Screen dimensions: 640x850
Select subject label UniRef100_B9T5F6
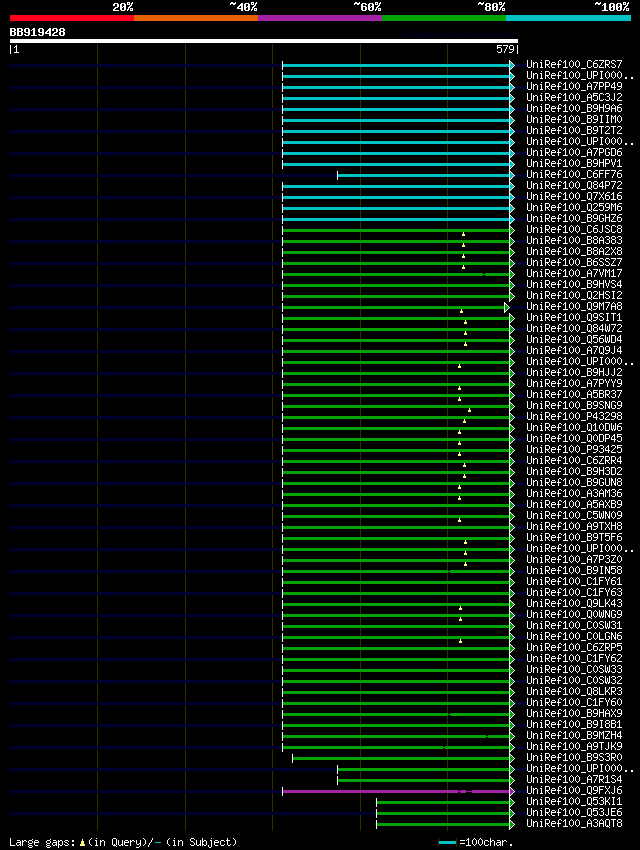(x=574, y=537)
